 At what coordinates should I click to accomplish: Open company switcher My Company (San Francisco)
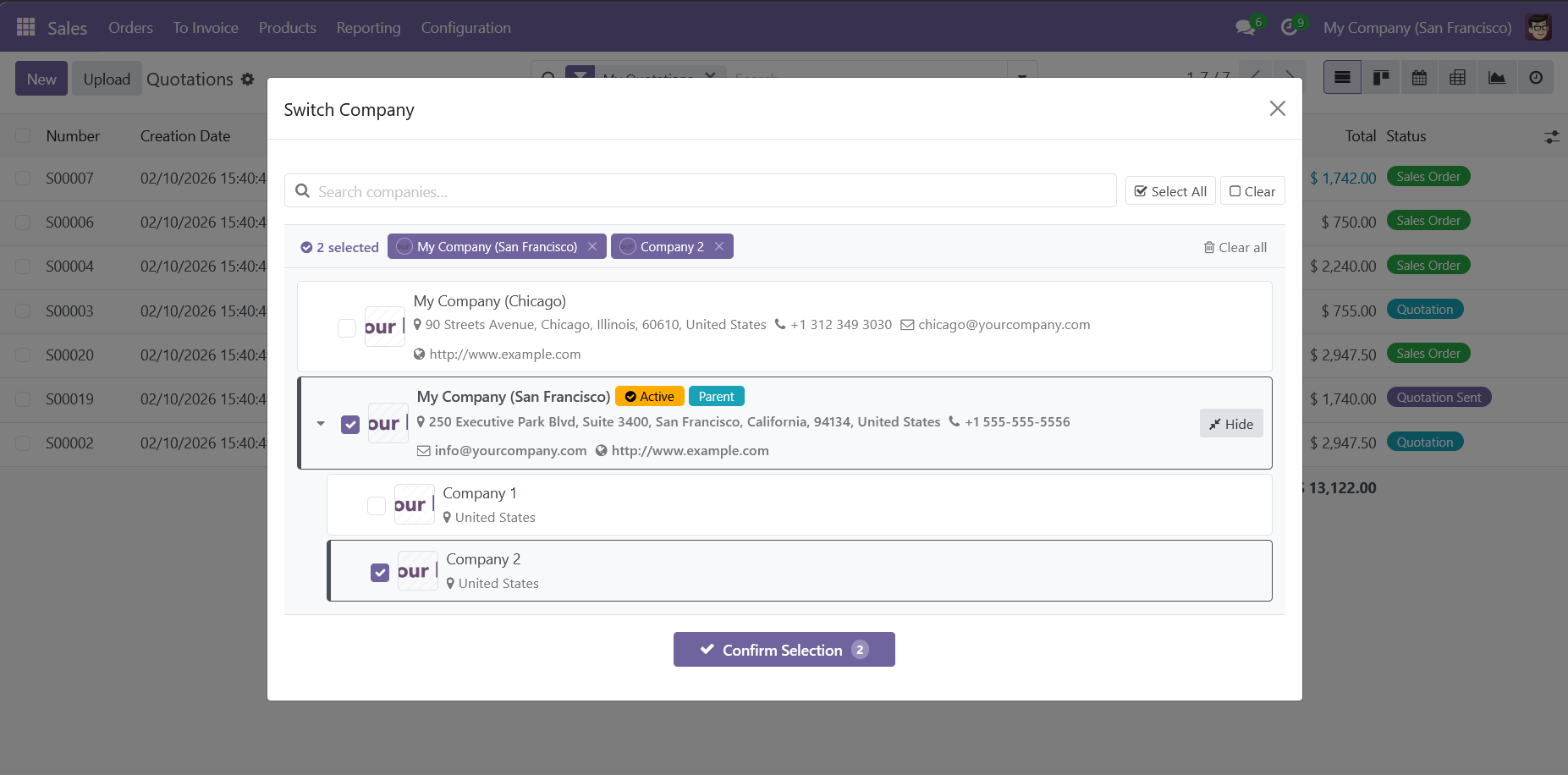(1417, 27)
